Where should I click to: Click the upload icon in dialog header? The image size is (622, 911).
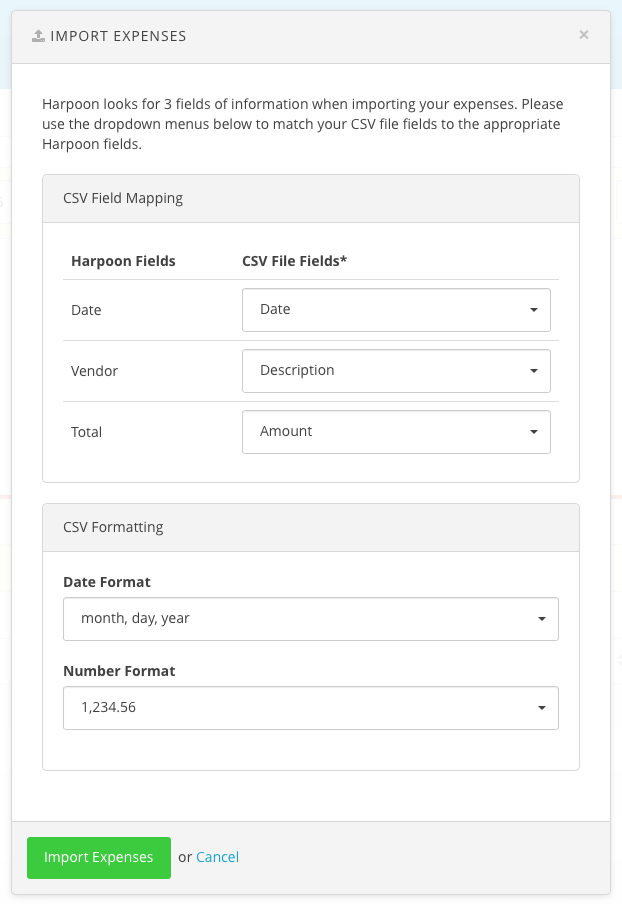tap(38, 36)
